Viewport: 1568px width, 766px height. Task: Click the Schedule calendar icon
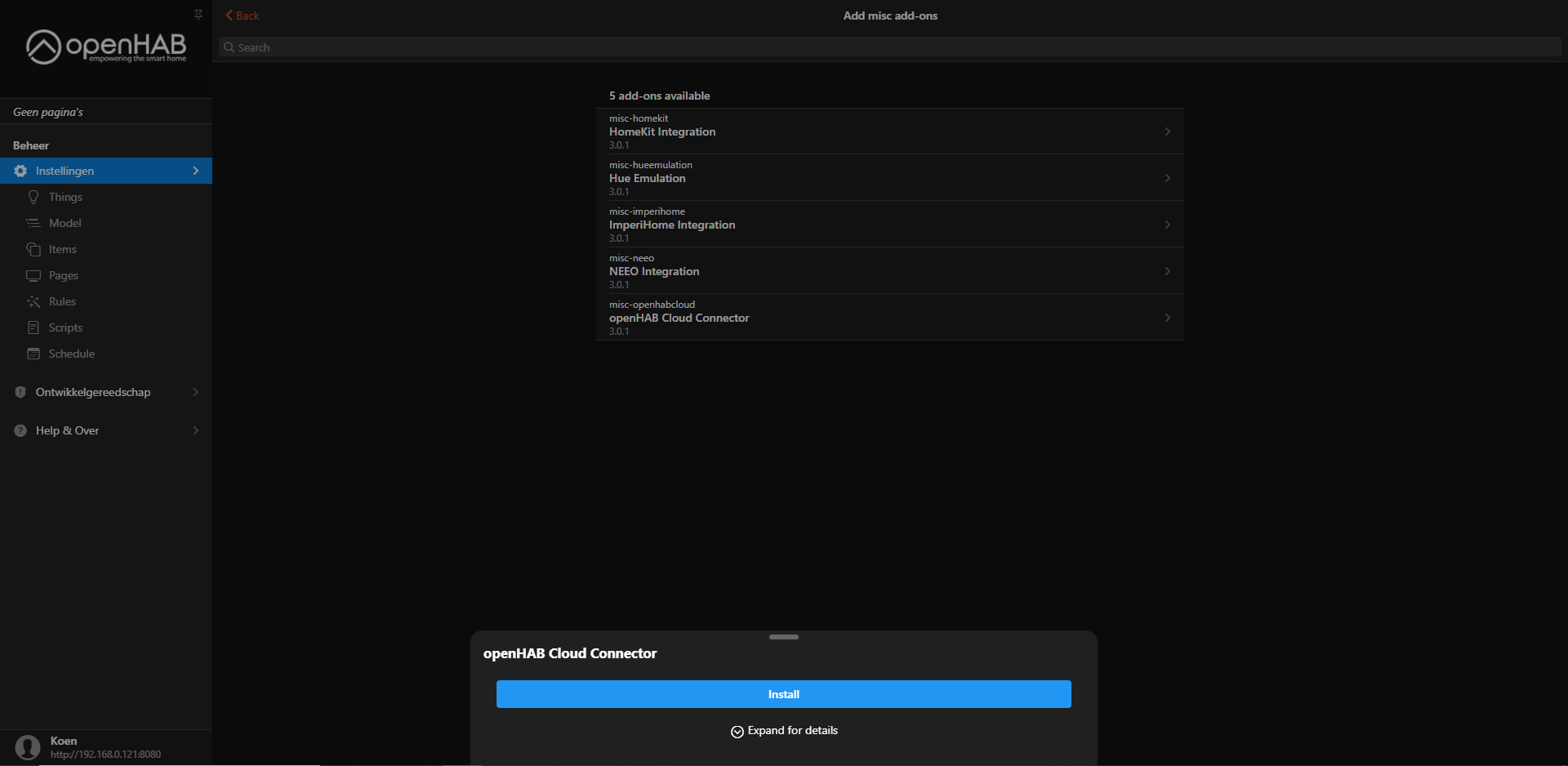click(x=33, y=354)
